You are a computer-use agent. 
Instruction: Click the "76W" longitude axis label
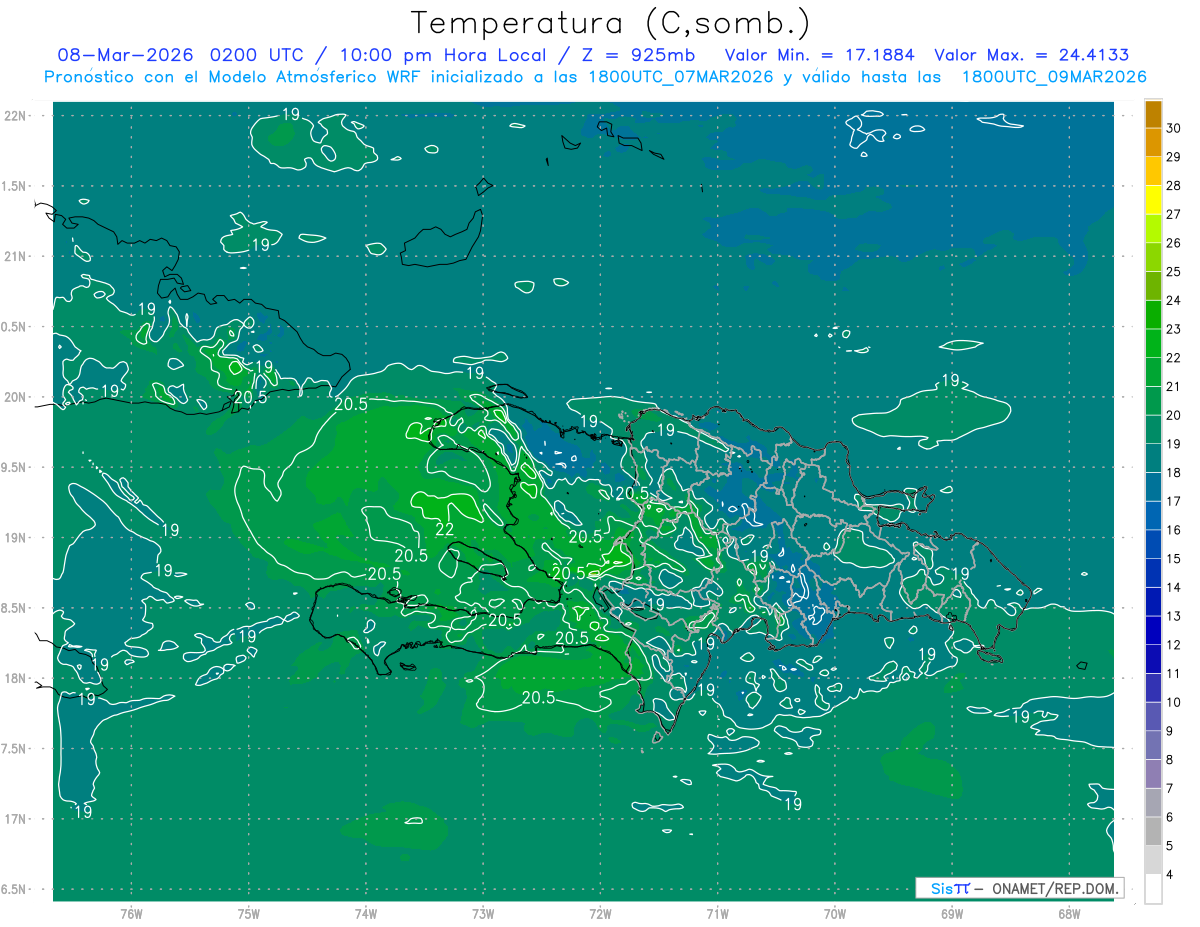(x=131, y=913)
